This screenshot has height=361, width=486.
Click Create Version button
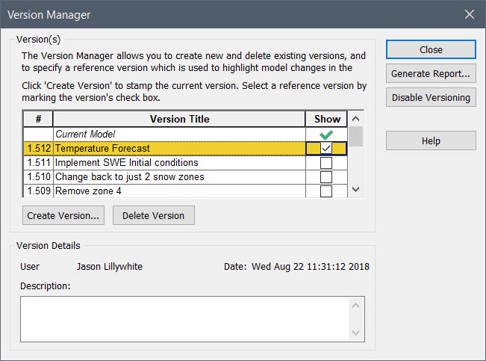tap(63, 215)
